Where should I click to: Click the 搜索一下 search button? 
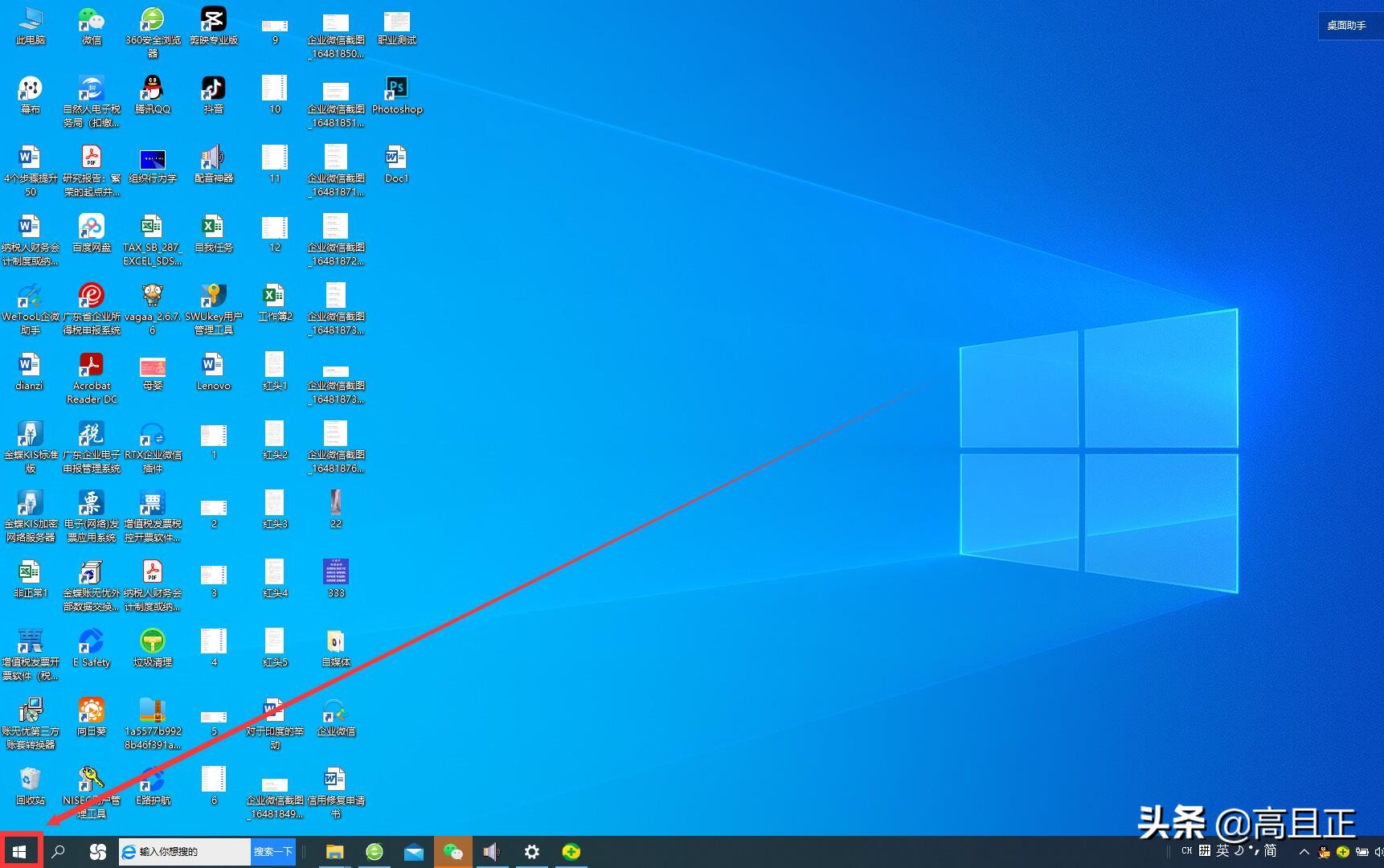click(272, 851)
